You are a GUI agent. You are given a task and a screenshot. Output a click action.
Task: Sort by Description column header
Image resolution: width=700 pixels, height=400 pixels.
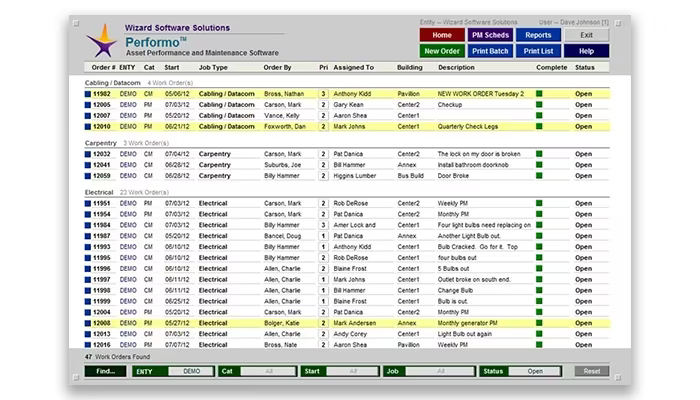[x=456, y=67]
